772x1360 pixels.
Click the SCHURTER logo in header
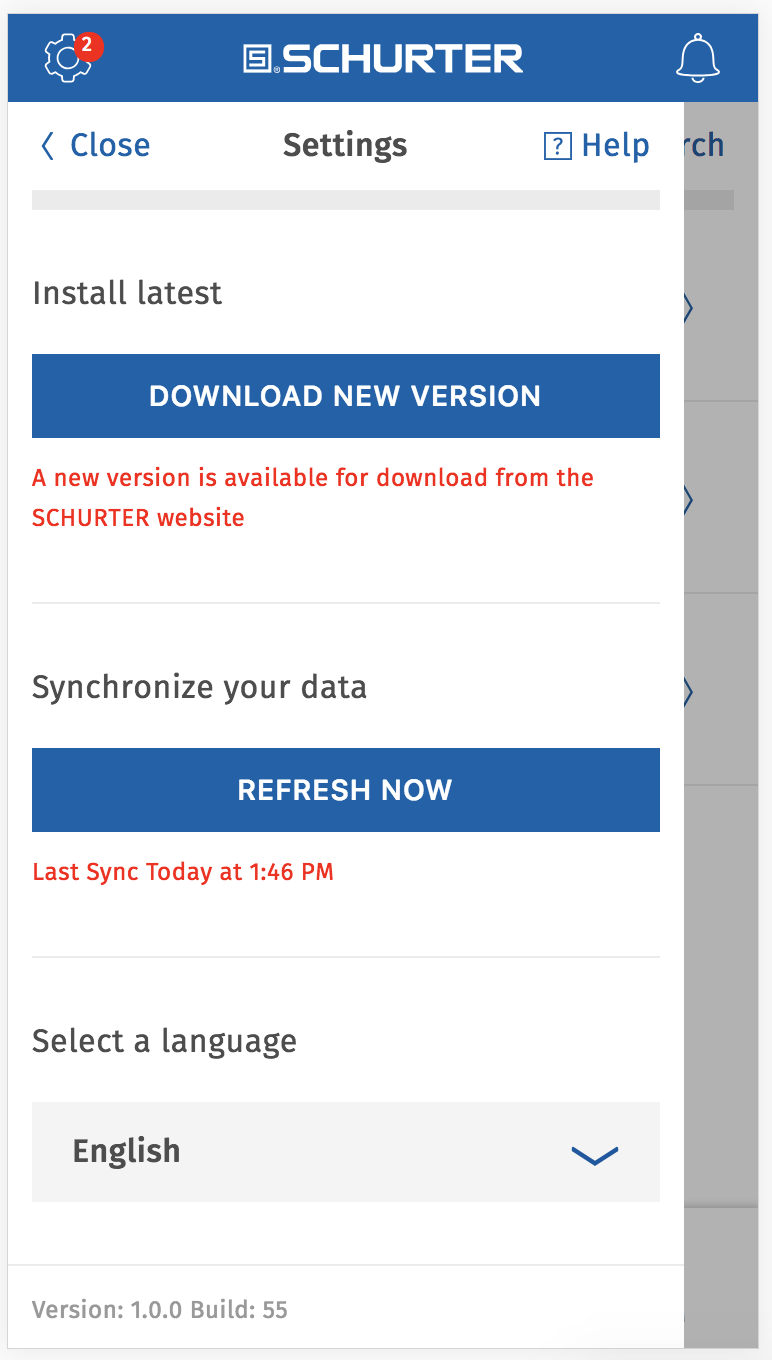(x=383, y=58)
